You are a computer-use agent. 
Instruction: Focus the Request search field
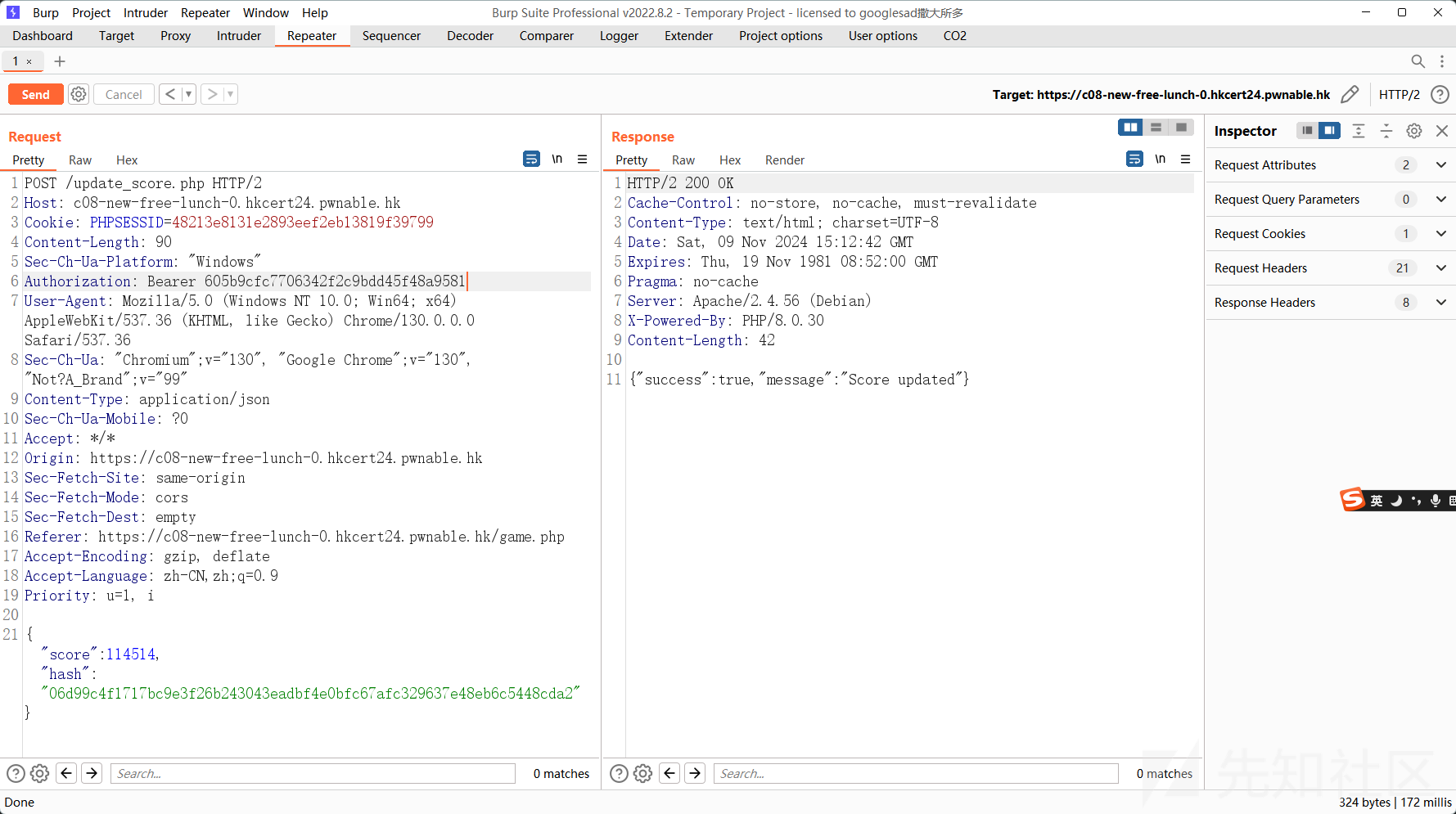[x=313, y=773]
